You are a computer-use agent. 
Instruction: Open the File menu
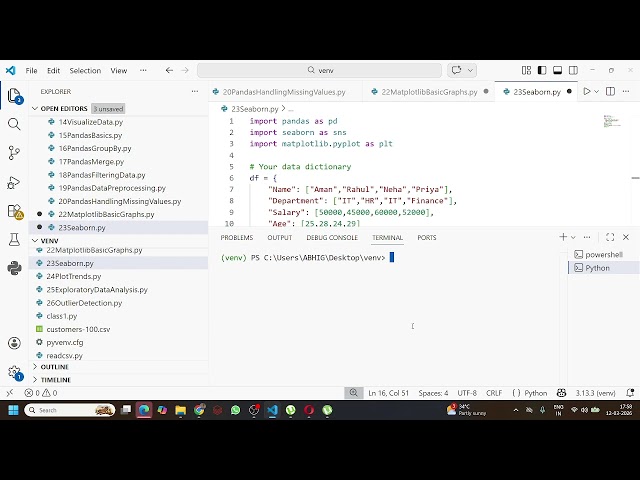(x=31, y=70)
